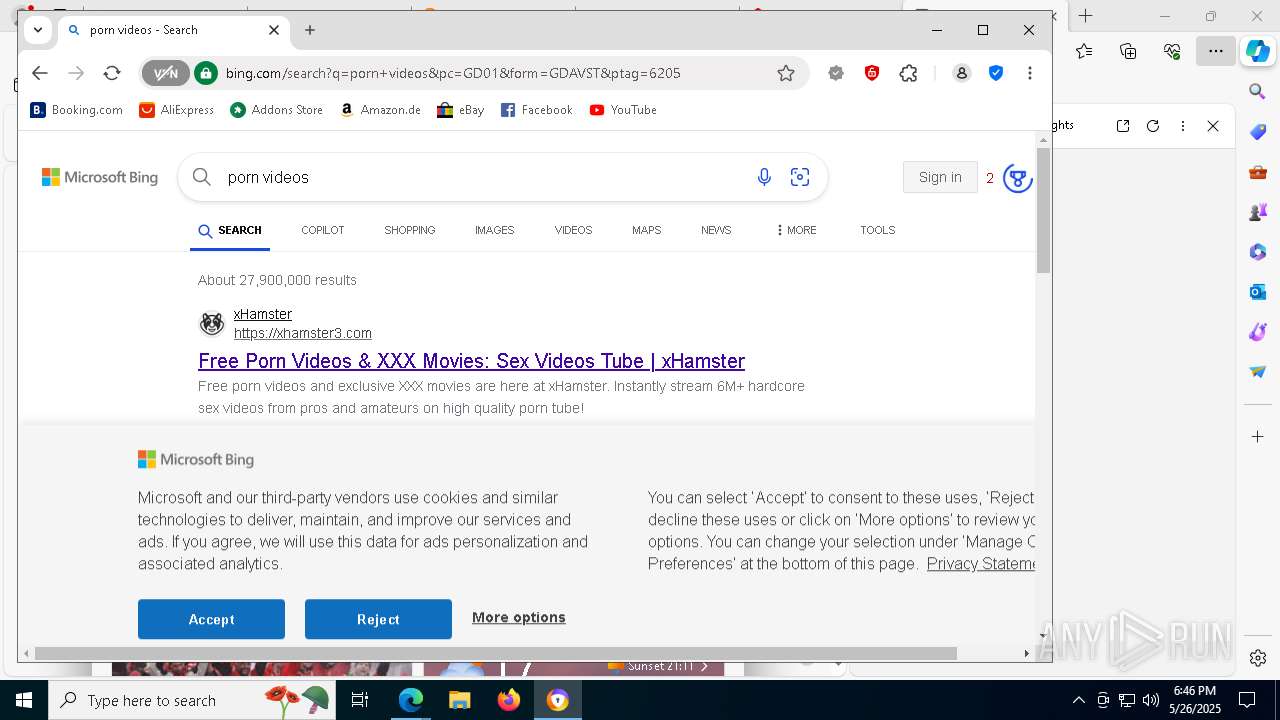This screenshot has height=720, width=1280.
Task: Open the Rewards medal icon
Action: point(1018,178)
